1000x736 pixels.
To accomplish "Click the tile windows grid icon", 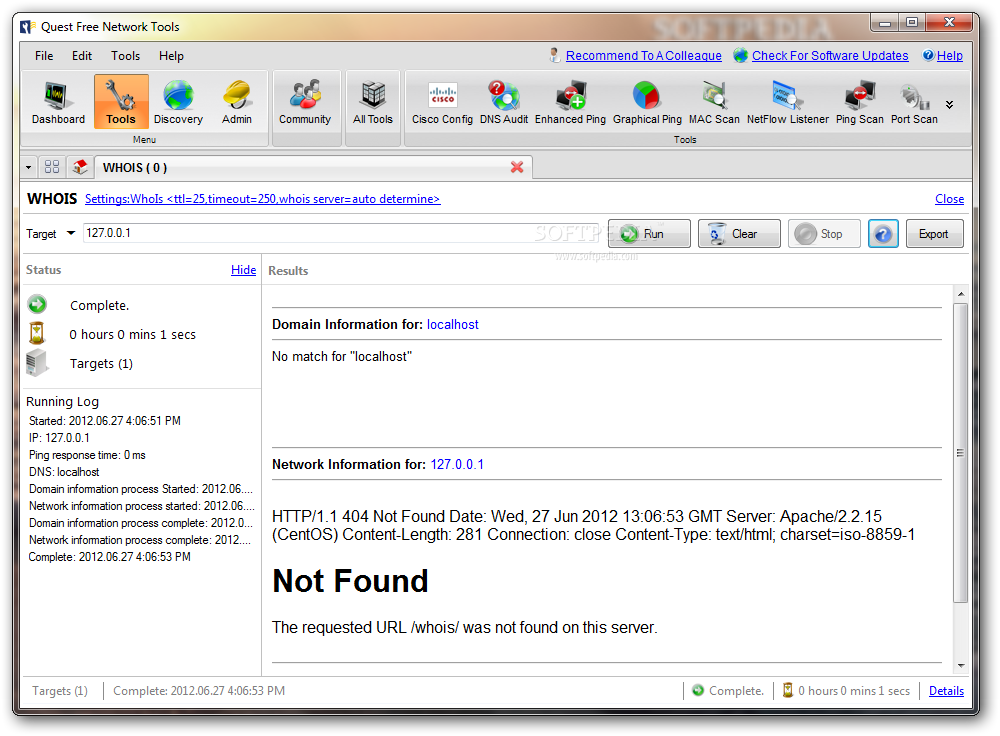I will point(52,167).
